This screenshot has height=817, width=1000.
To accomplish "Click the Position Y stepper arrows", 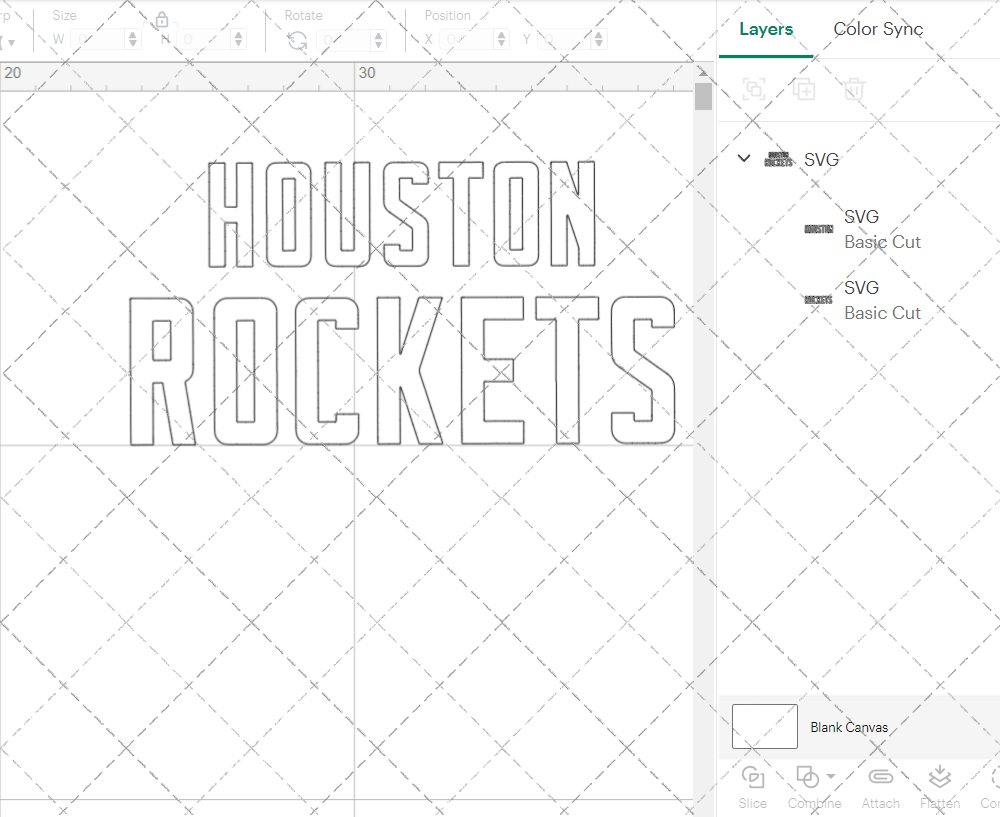I will tap(599, 40).
